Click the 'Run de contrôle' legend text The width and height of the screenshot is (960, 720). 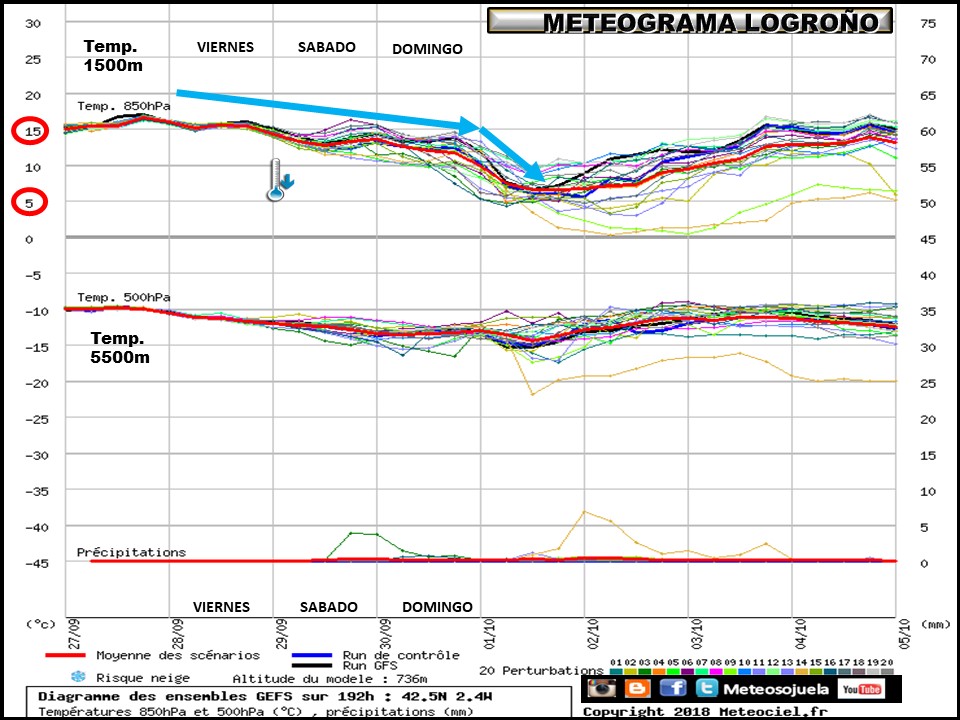(x=401, y=655)
